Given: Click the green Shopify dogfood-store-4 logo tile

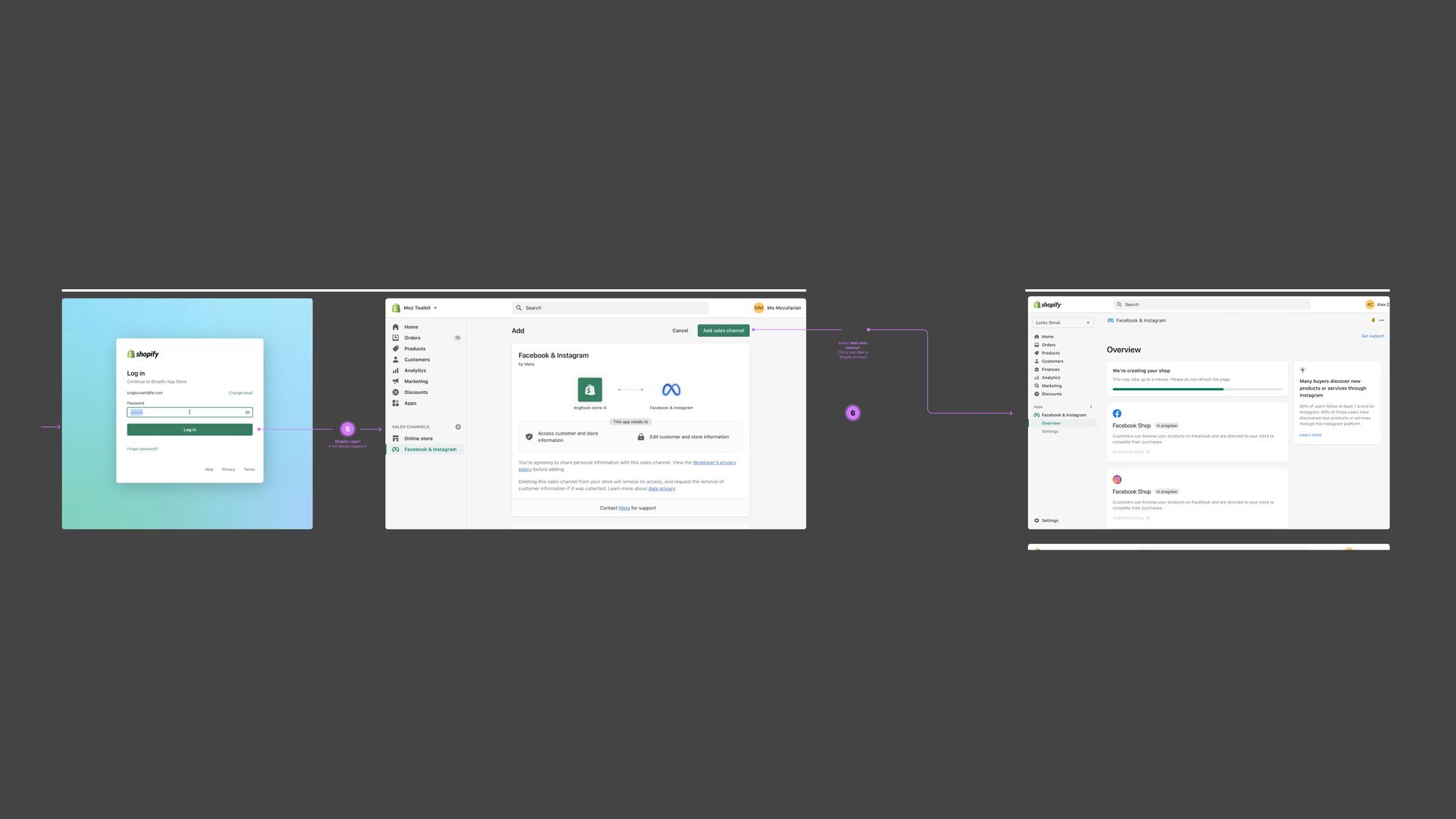Looking at the screenshot, I should [590, 389].
